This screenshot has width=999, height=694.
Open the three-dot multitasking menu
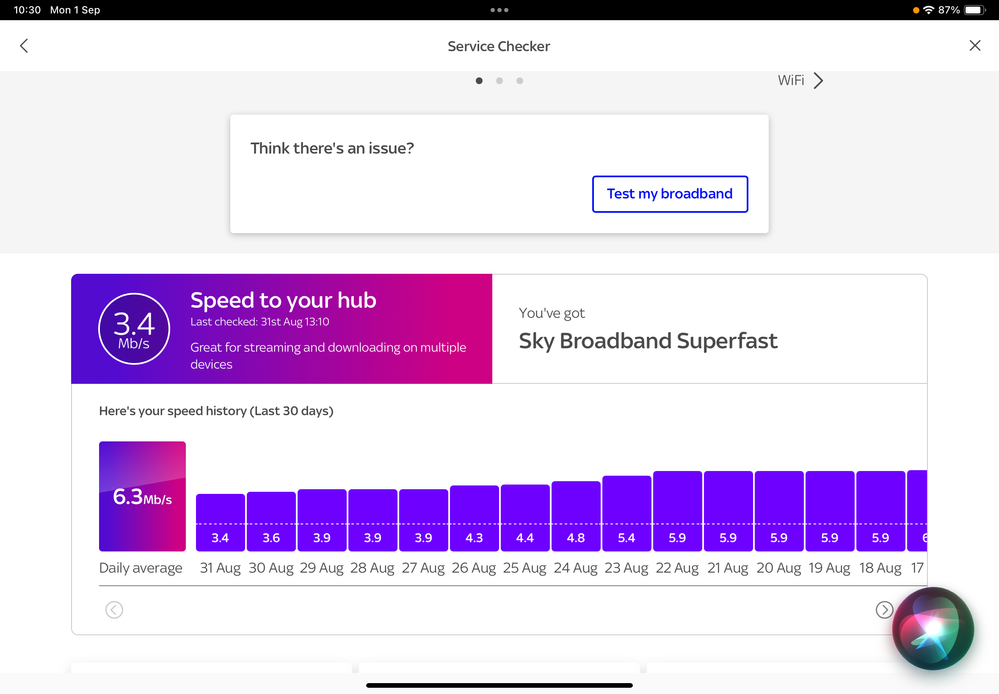(499, 10)
